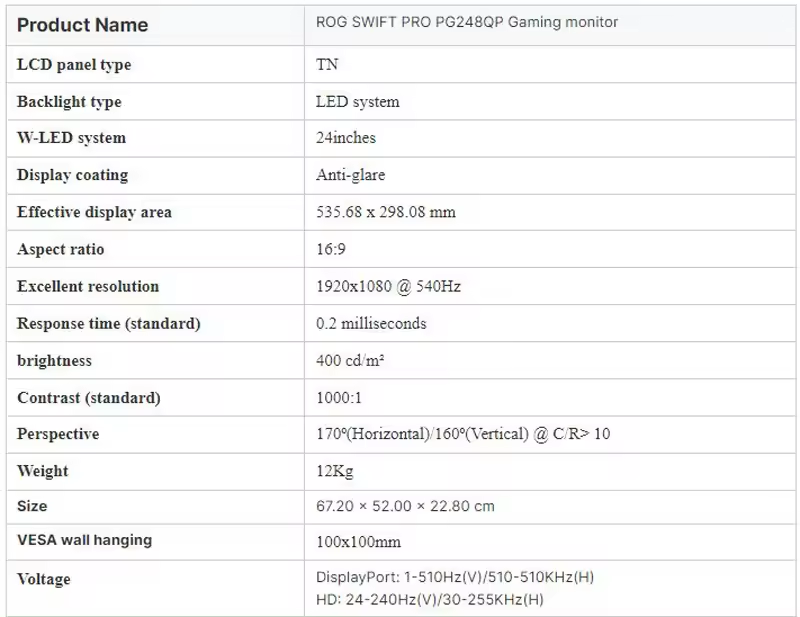
Task: Select the 1920x1080 @ 540Hz resolution value
Action: click(x=388, y=286)
